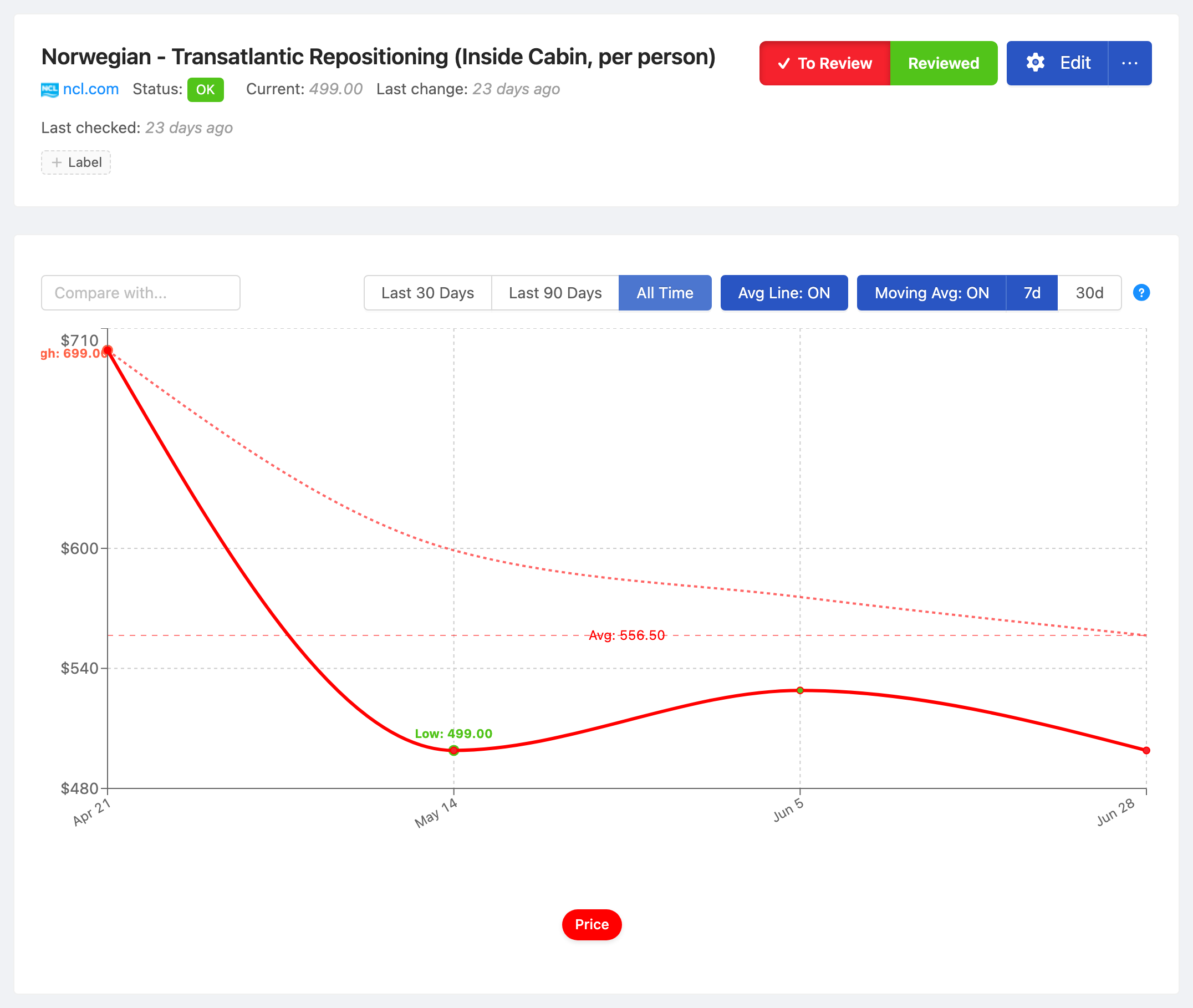Mark item as To Review

(x=824, y=63)
